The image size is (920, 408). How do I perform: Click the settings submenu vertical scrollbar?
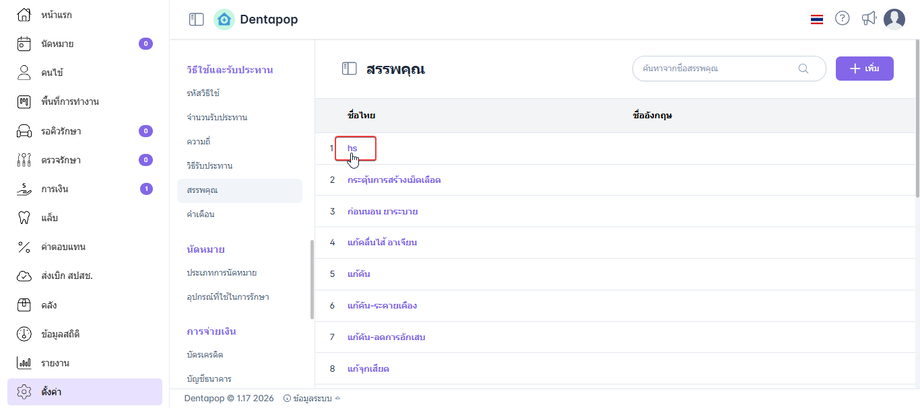tap(311, 278)
